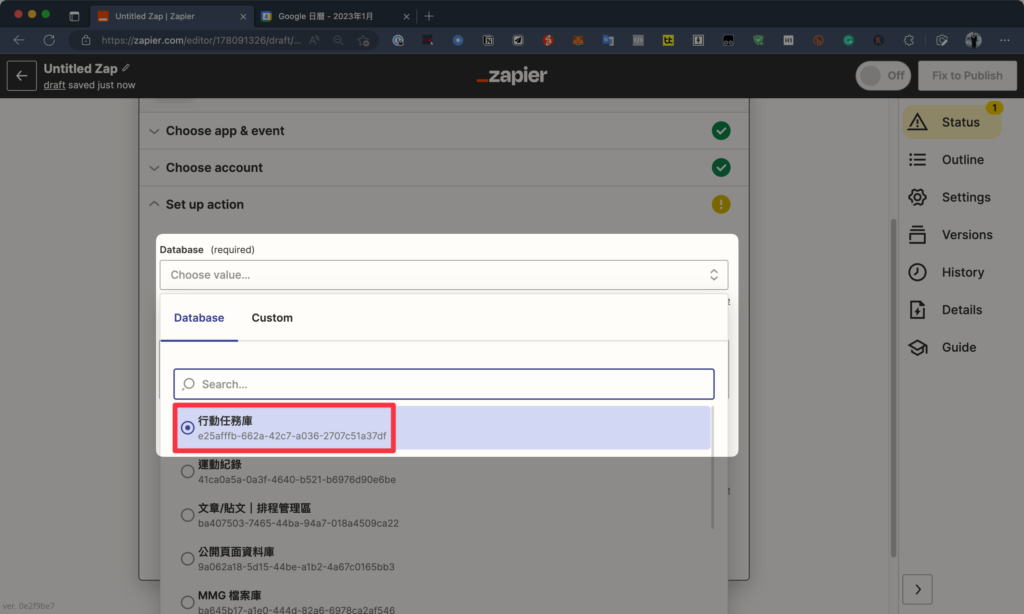
Task: Toggle the Zap Off switch
Action: click(x=883, y=76)
